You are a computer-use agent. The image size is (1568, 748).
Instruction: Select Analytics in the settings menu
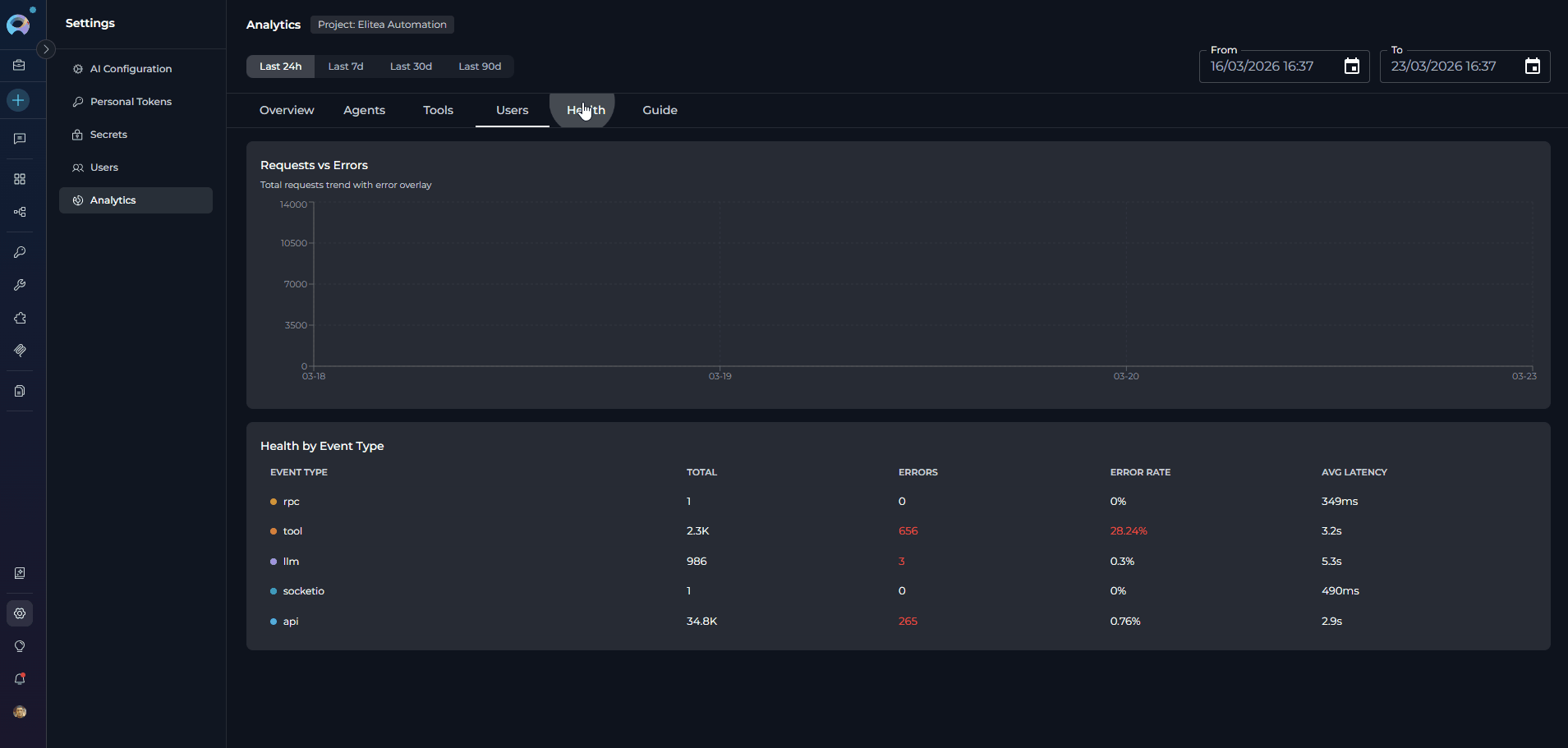pyautogui.click(x=136, y=200)
